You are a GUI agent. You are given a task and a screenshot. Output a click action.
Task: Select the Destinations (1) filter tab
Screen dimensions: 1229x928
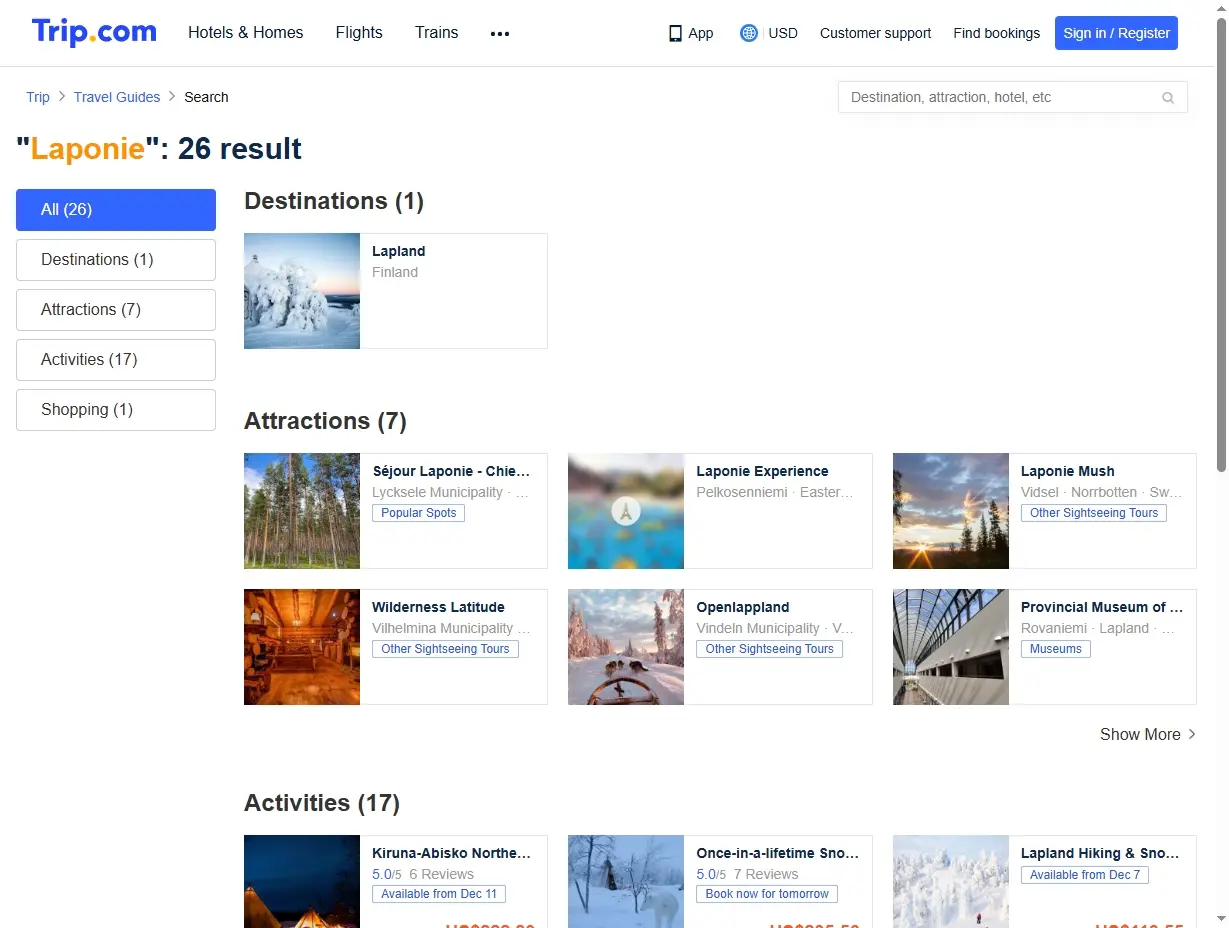coord(116,260)
